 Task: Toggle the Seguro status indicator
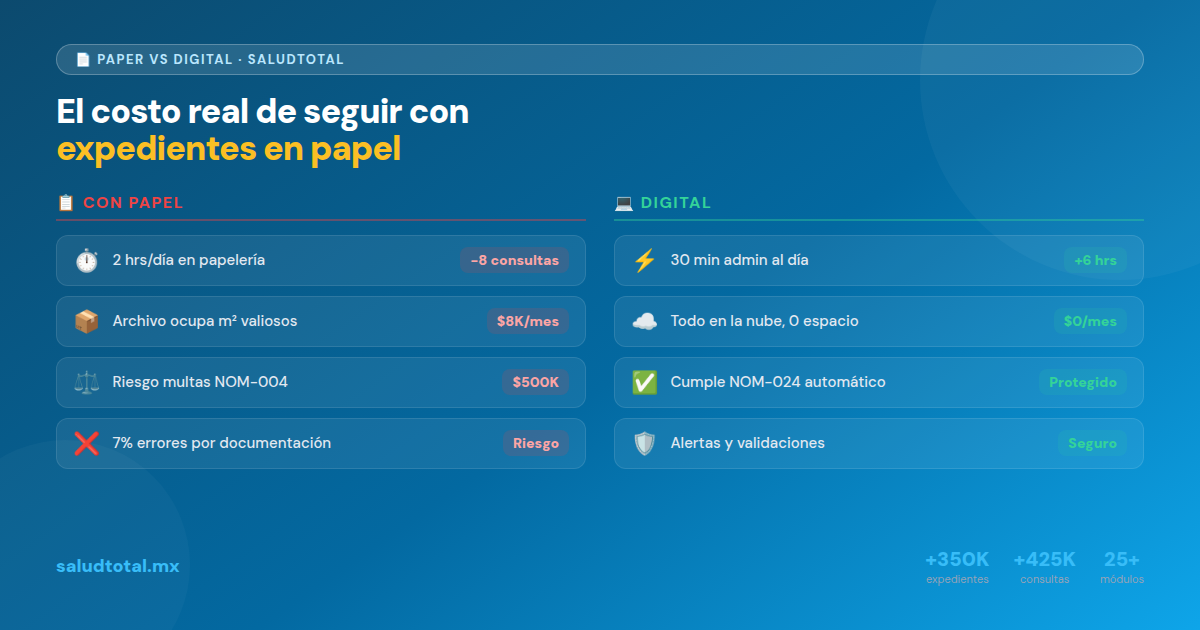click(1092, 443)
